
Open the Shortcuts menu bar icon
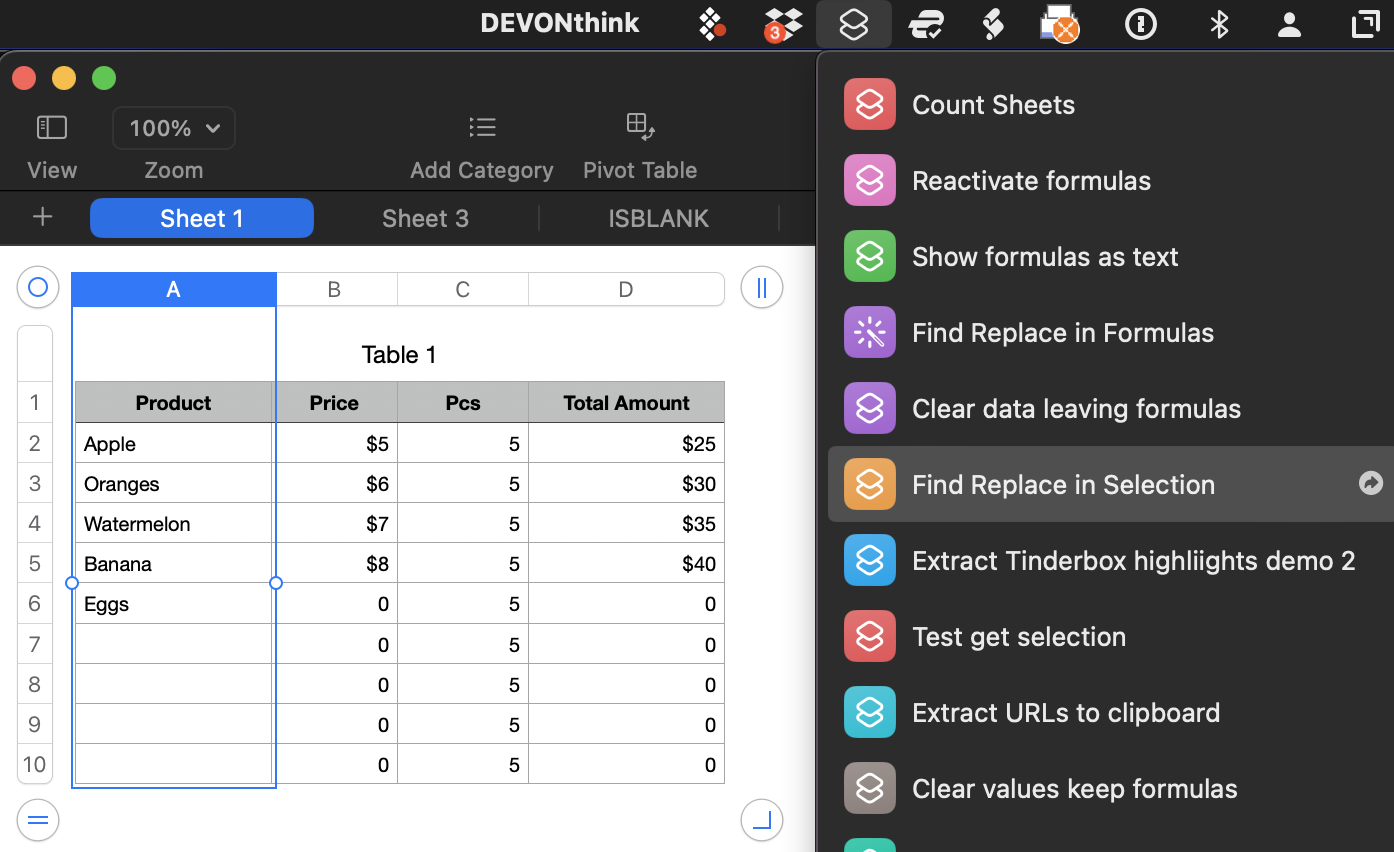[853, 24]
